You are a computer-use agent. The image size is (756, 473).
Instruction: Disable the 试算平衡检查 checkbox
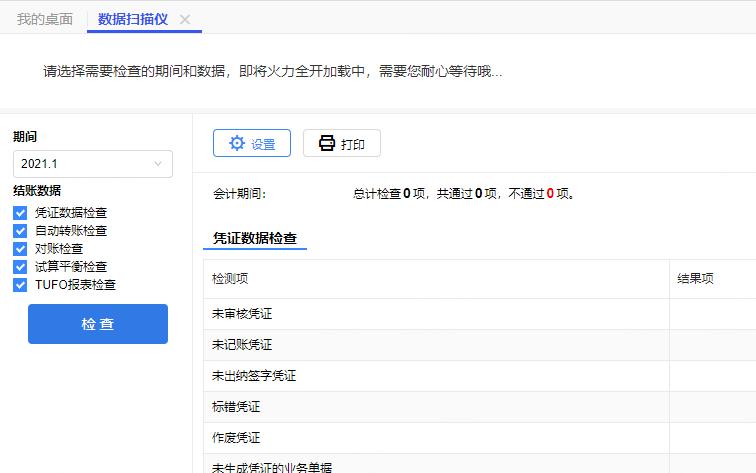point(20,266)
